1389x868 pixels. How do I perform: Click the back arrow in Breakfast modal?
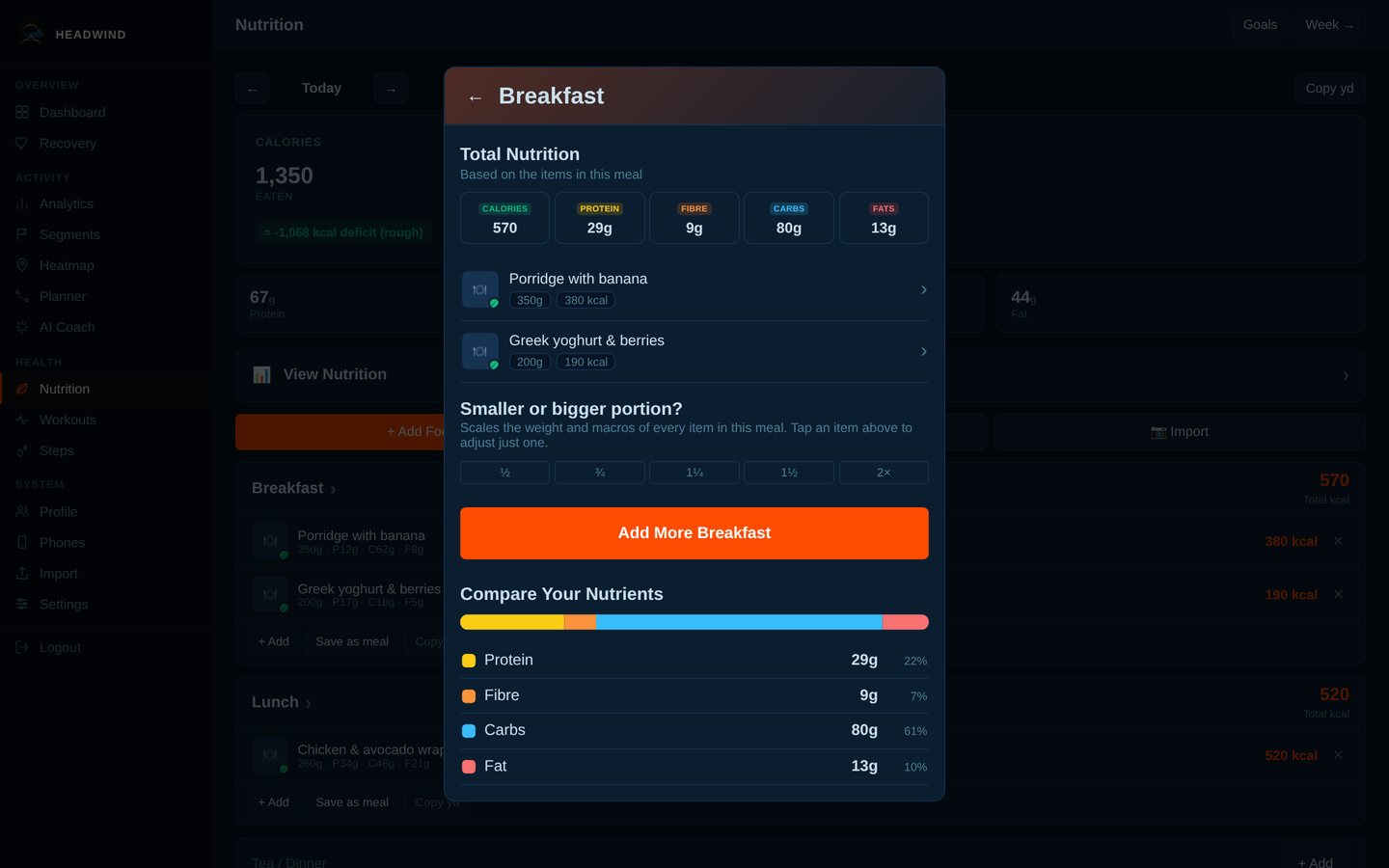(475, 97)
